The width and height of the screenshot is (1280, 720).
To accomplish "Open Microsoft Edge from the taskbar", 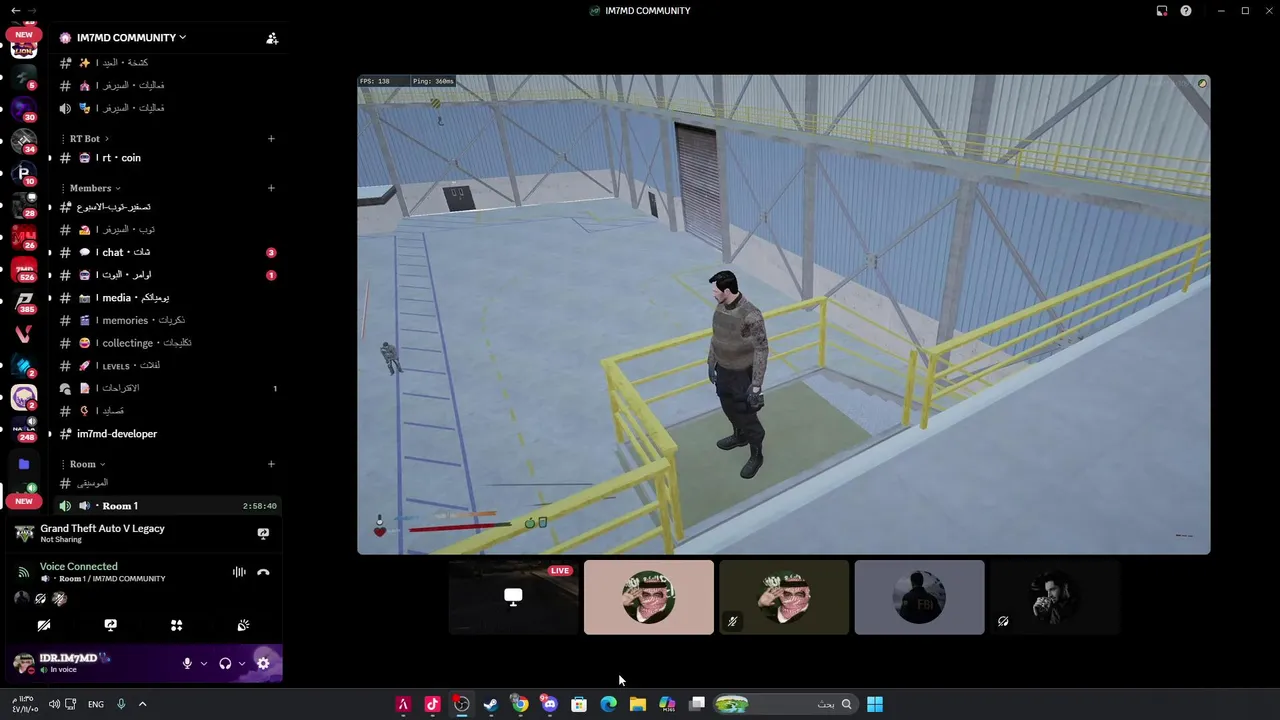I will pyautogui.click(x=608, y=704).
